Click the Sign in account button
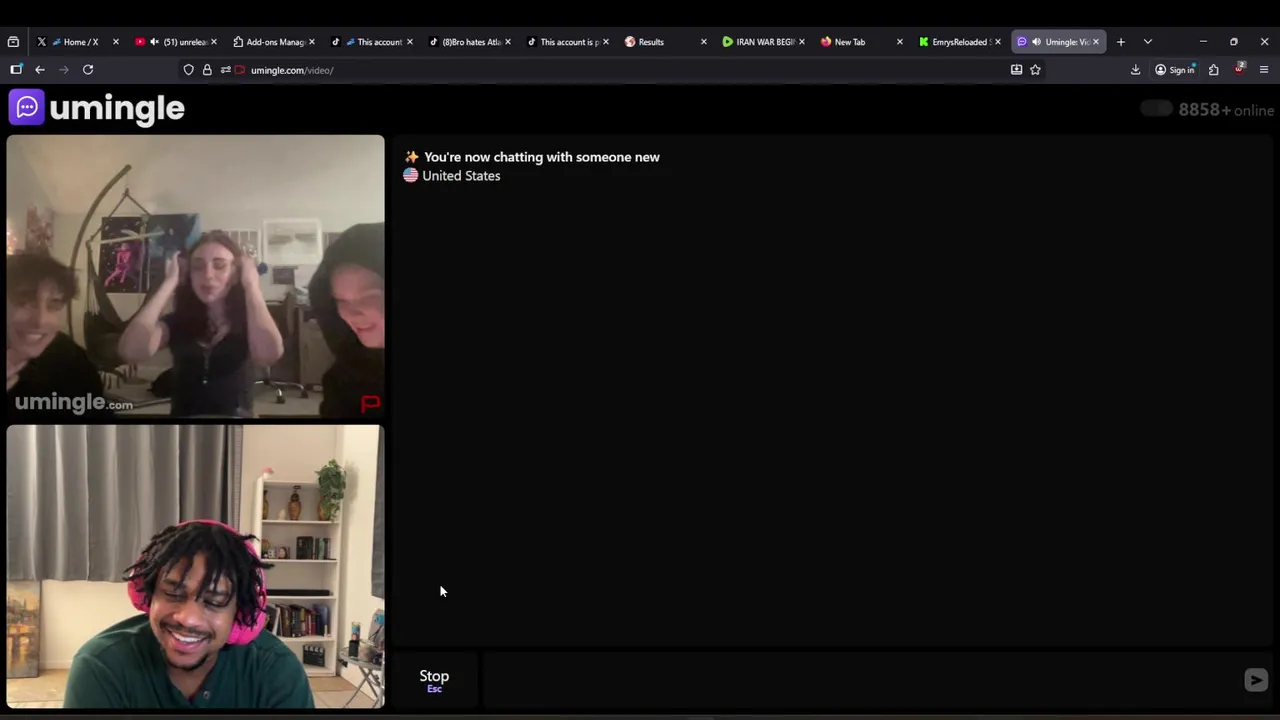 [1175, 70]
